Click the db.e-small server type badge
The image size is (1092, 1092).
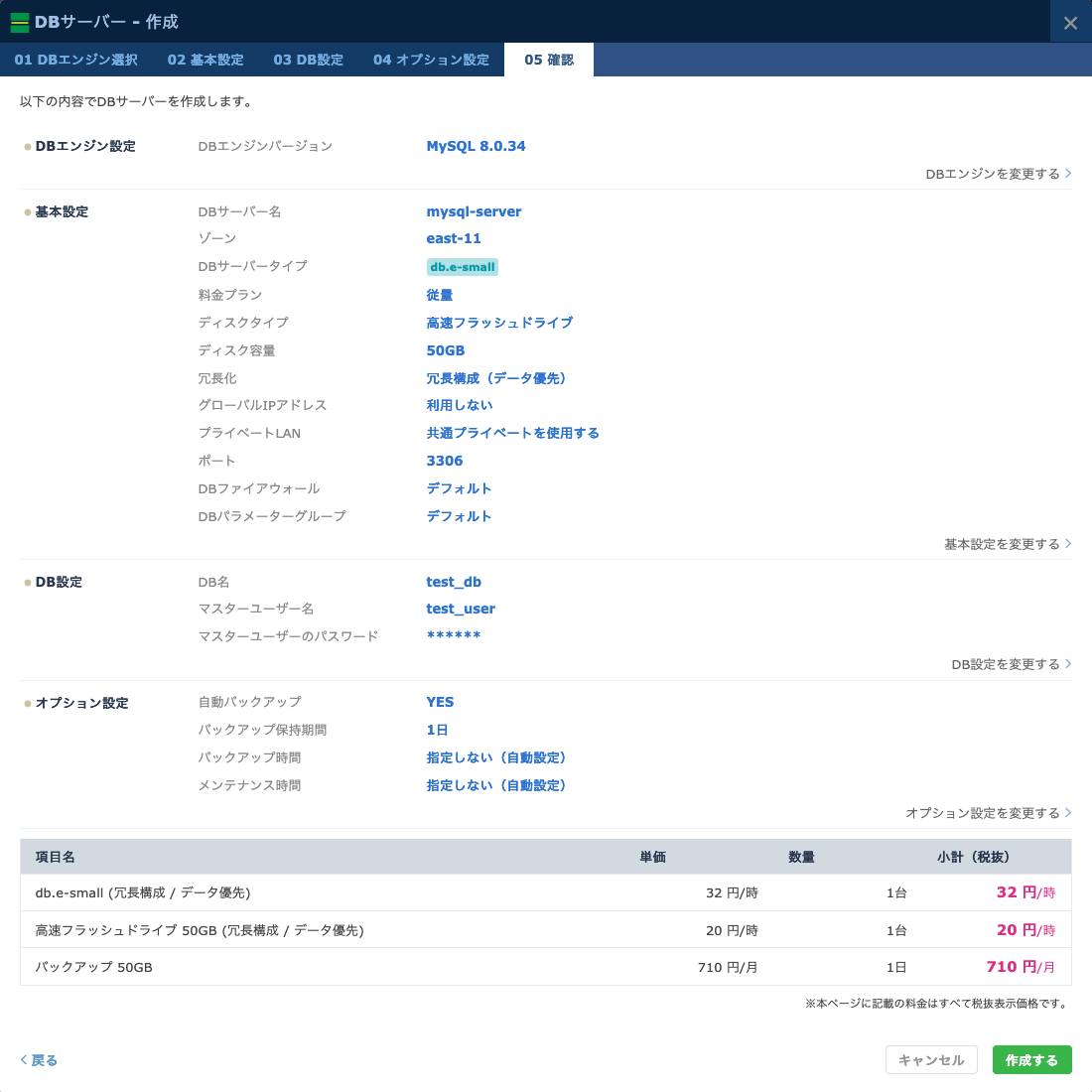pos(463,267)
